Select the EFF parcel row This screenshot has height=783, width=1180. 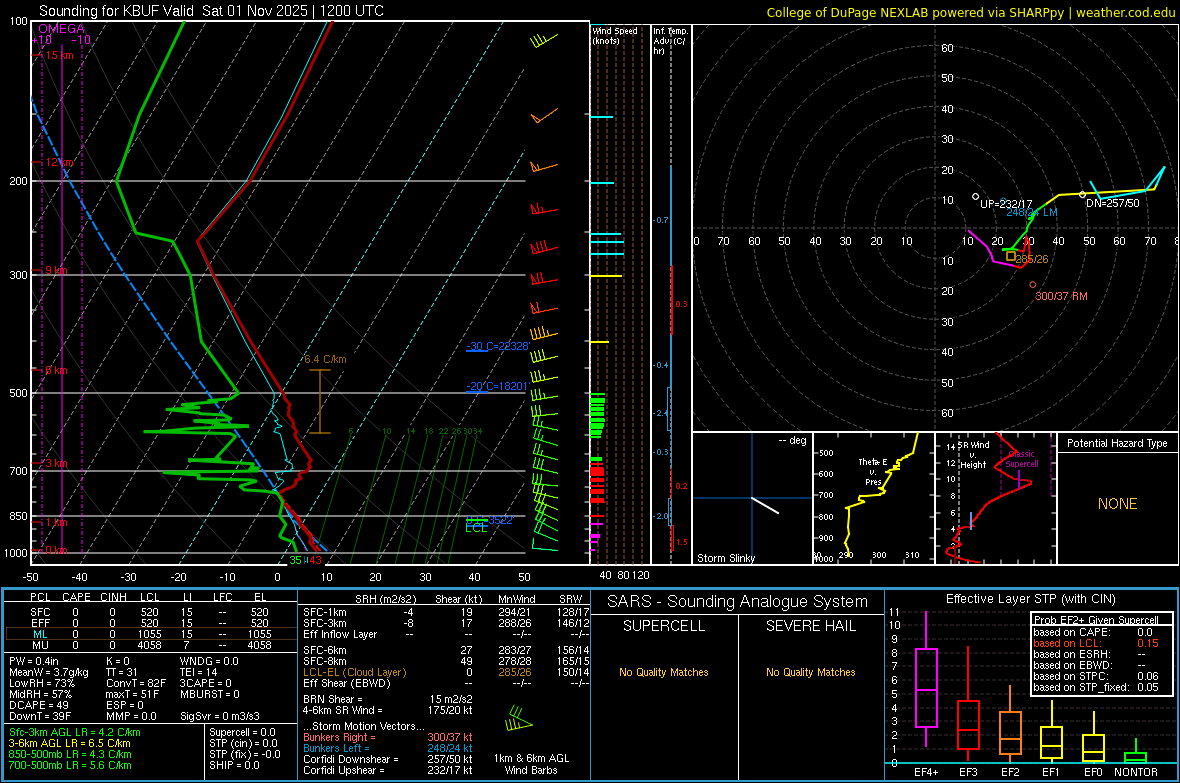coord(151,623)
